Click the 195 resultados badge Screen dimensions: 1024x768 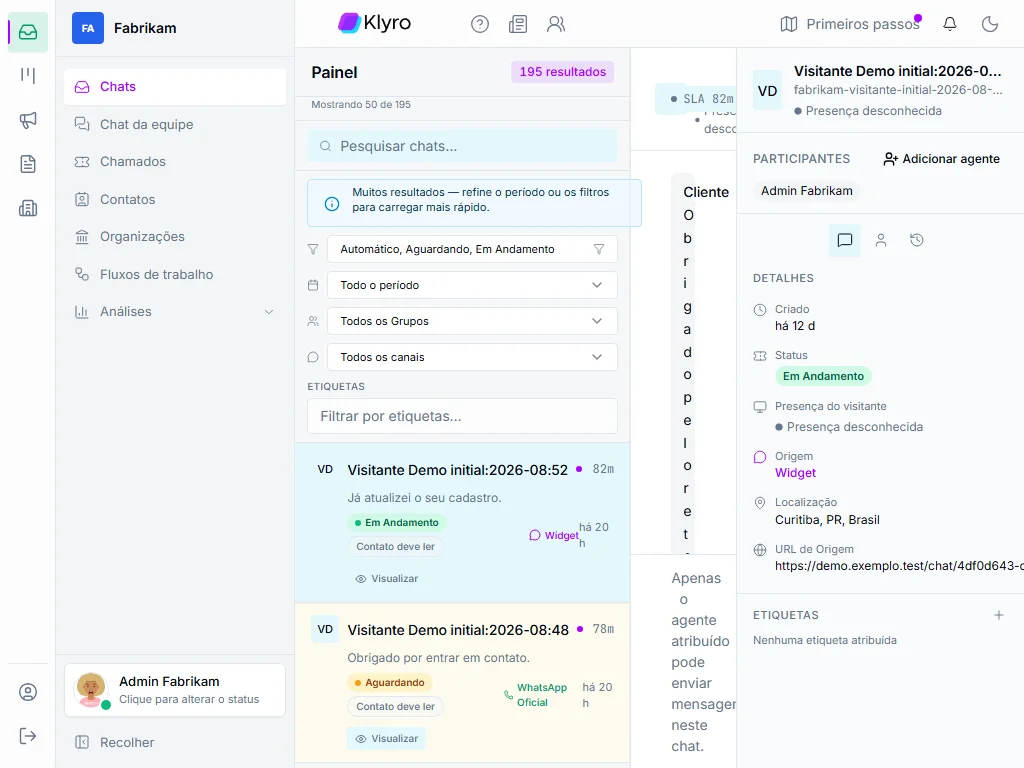tap(562, 72)
